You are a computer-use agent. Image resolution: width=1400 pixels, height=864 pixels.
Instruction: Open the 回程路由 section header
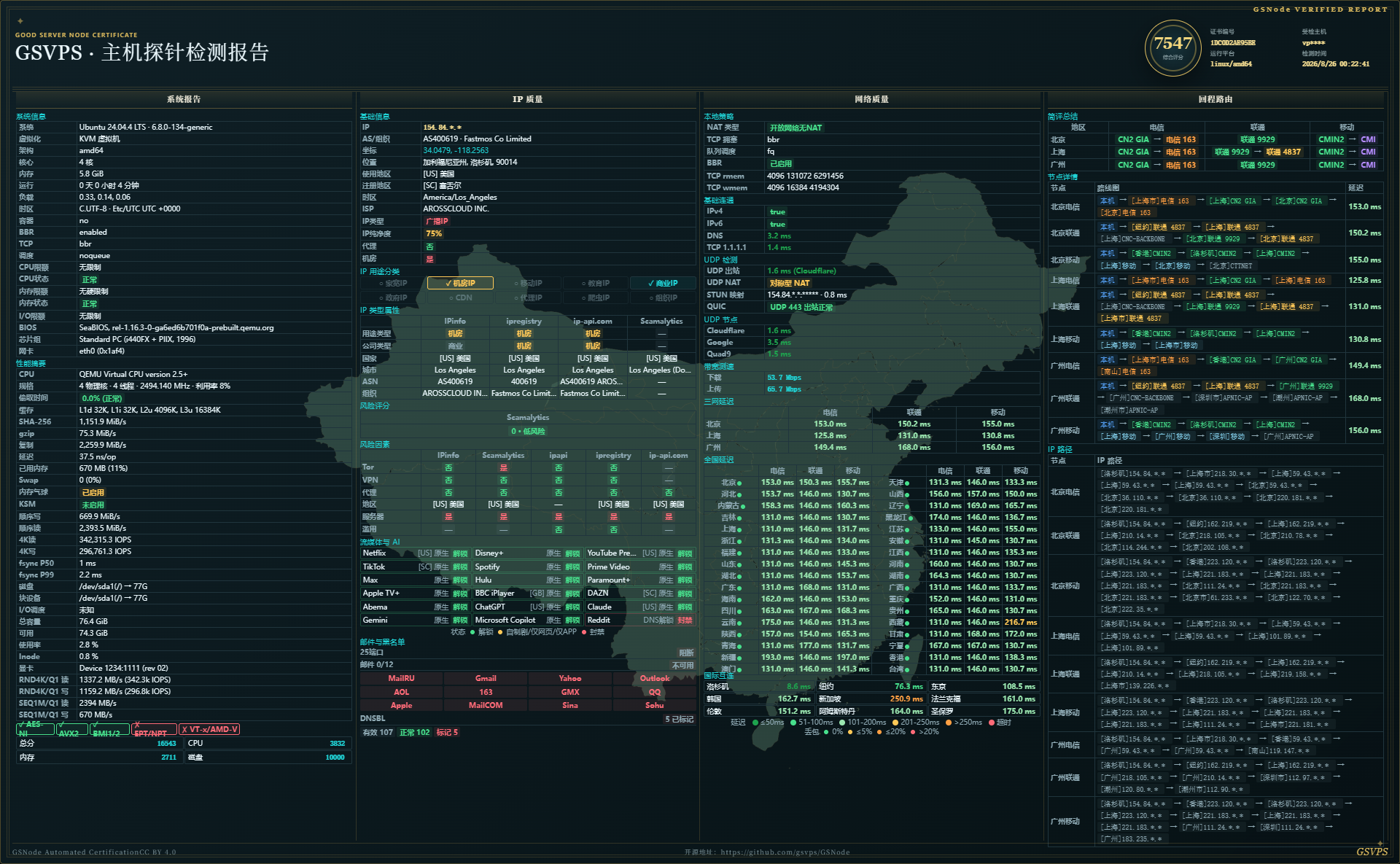(1216, 99)
